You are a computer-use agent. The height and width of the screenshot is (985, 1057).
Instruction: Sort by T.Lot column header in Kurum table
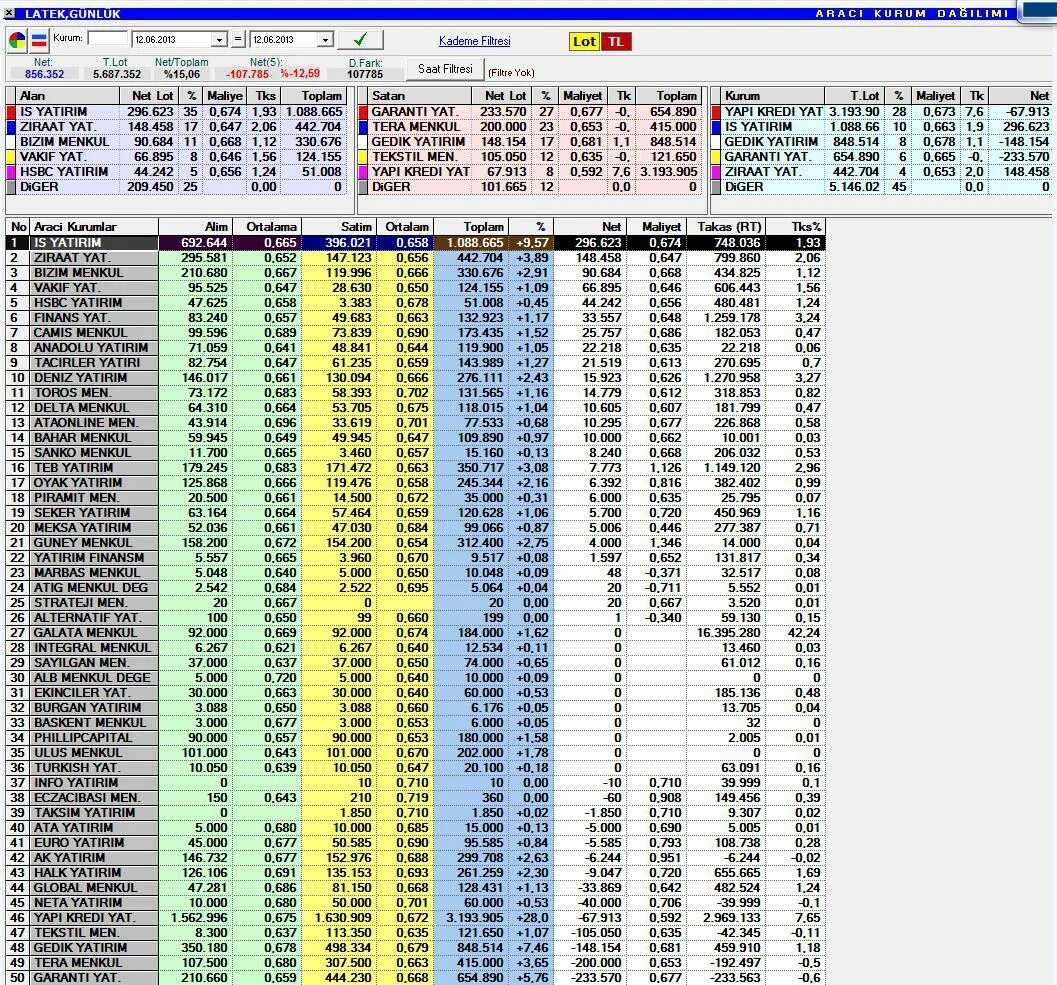(x=853, y=96)
